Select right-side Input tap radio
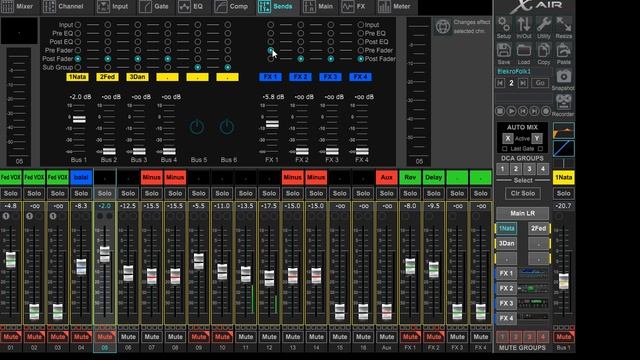640x360 pixels. pyautogui.click(x=360, y=24)
